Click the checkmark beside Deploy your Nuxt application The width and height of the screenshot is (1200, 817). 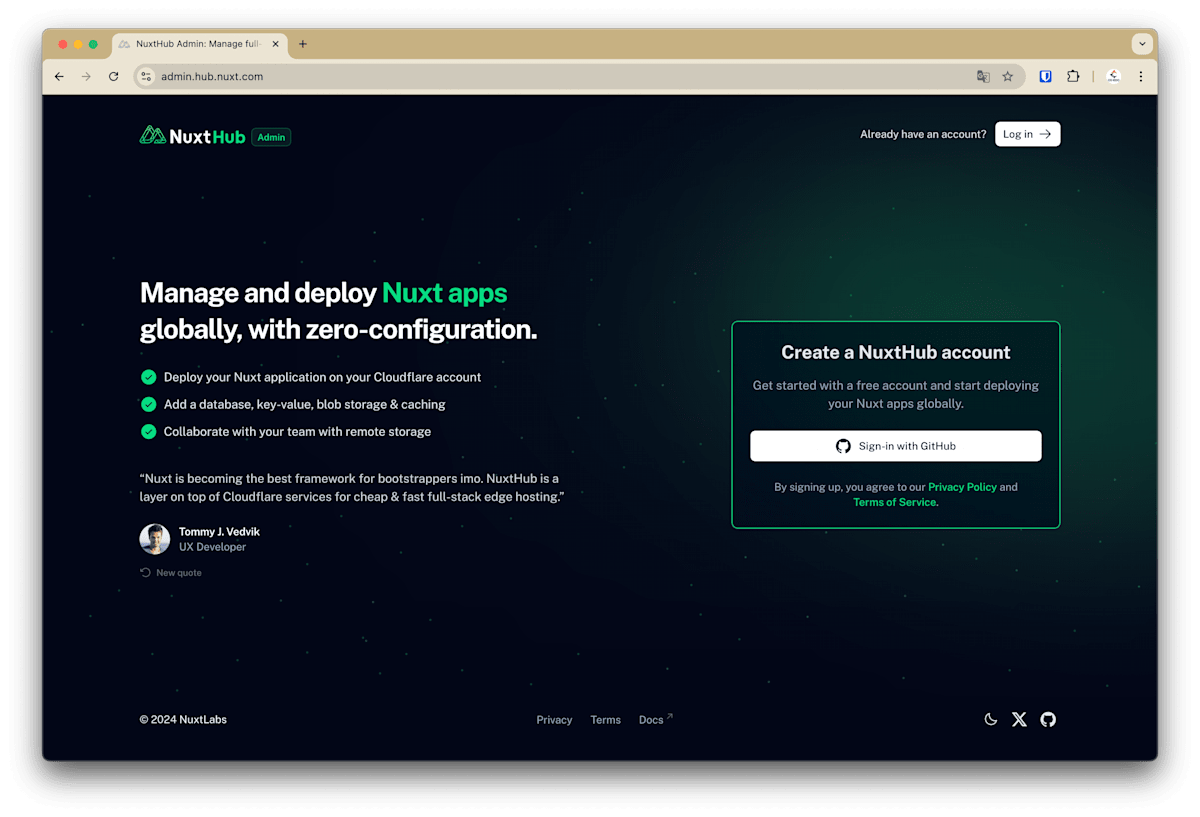pyautogui.click(x=148, y=377)
